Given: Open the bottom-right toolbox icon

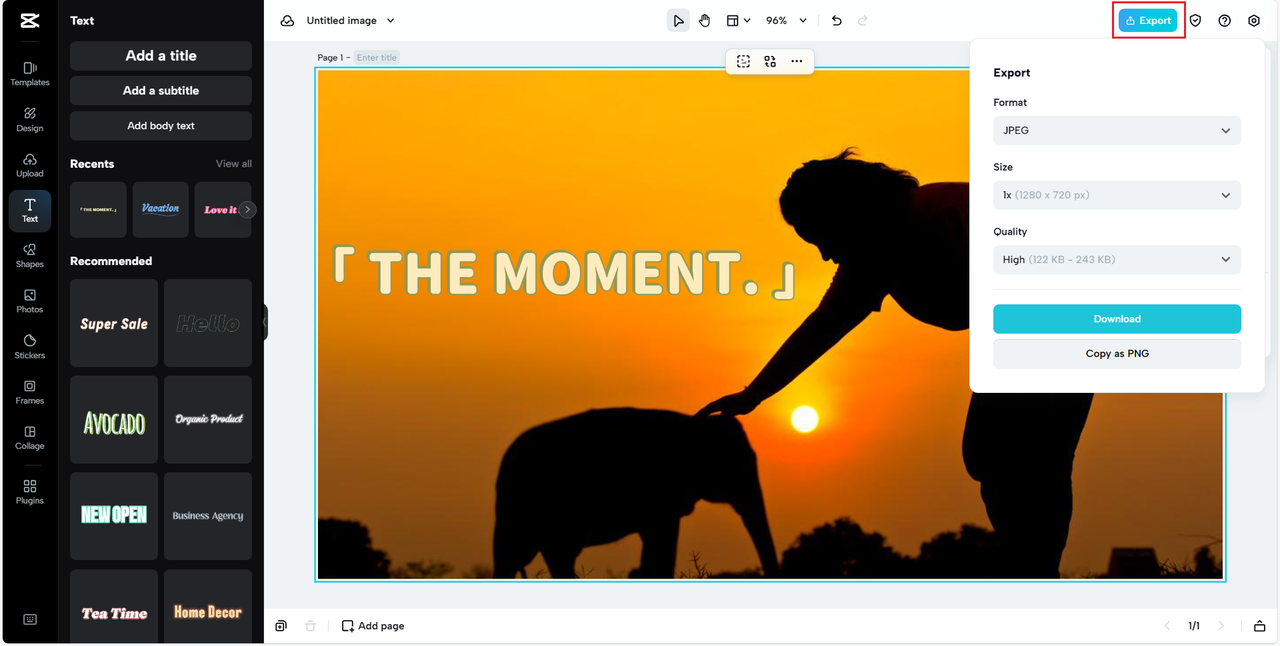Looking at the screenshot, I should [x=1259, y=626].
